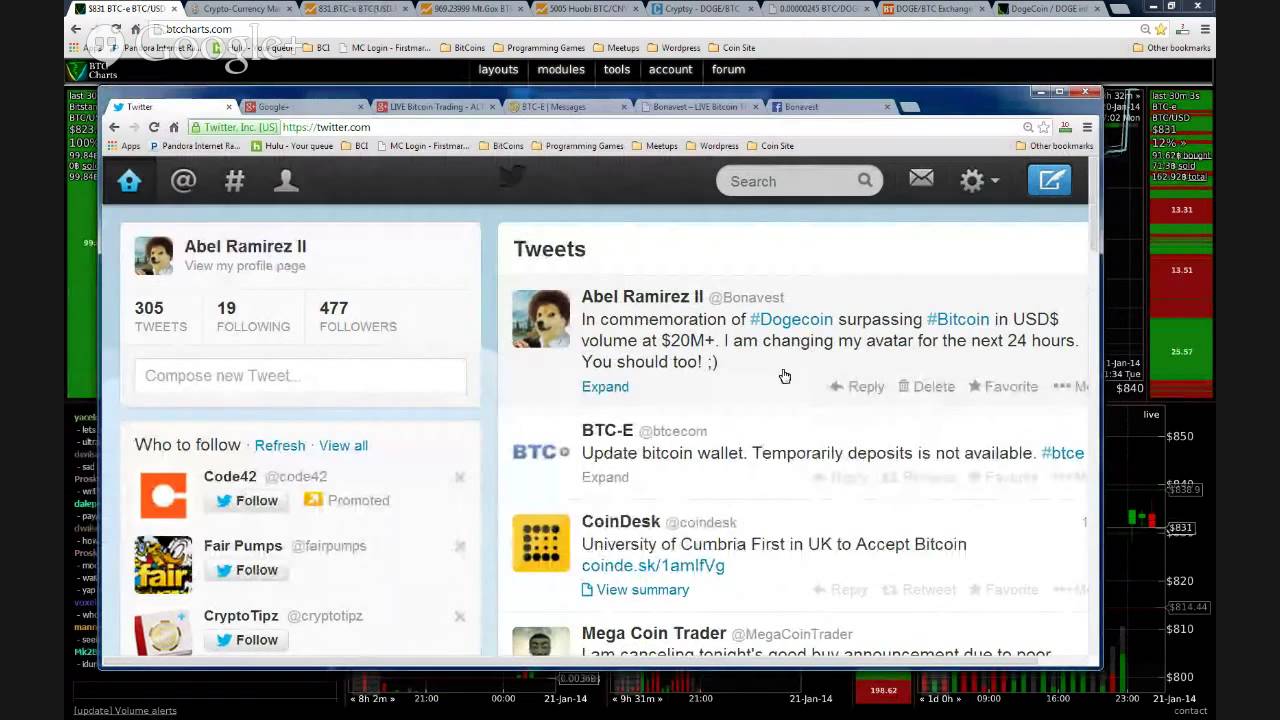Open Chrome menu in background btccharts window

tap(1205, 29)
